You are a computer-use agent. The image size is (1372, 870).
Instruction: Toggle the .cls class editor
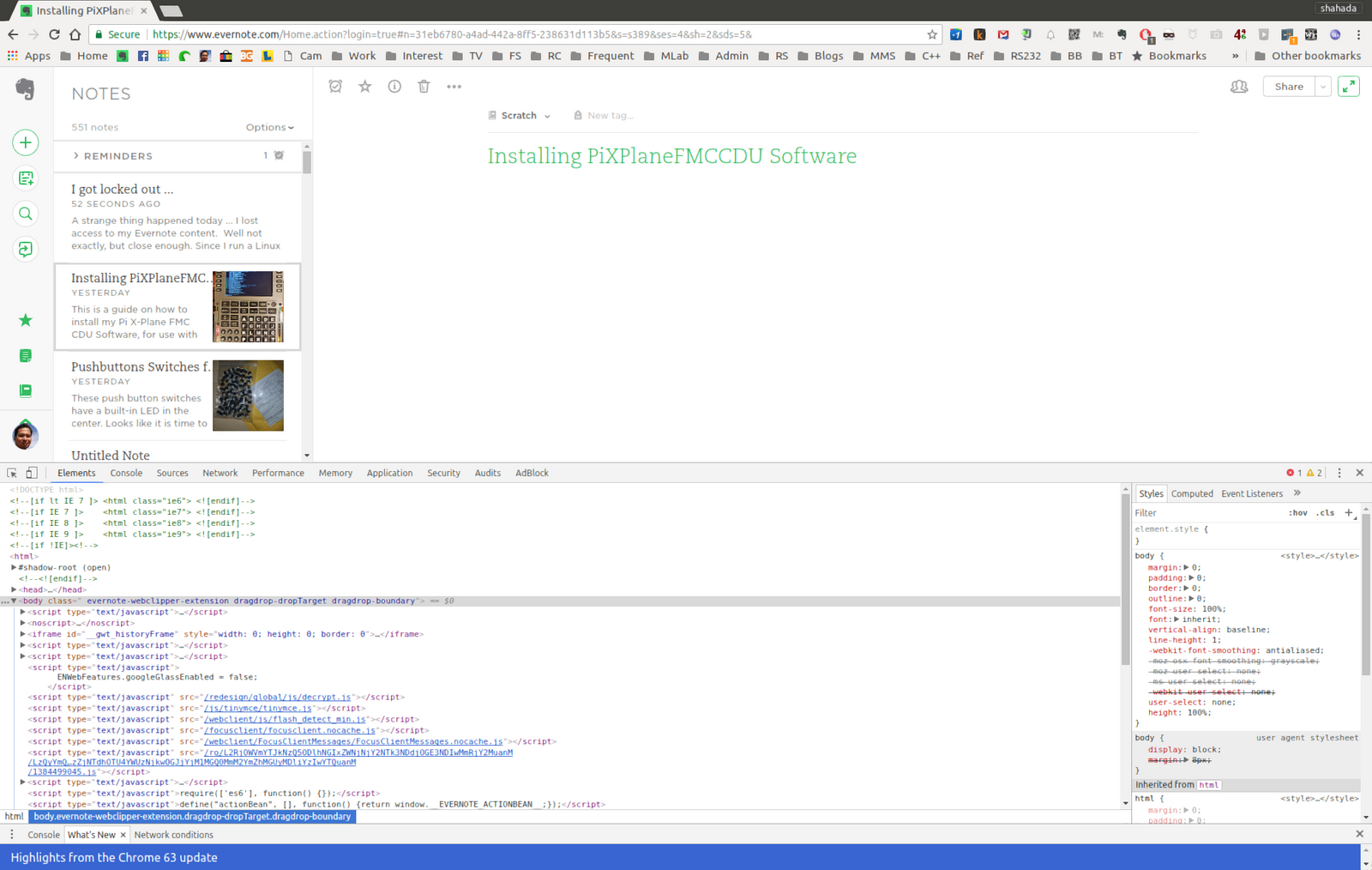pos(1325,513)
